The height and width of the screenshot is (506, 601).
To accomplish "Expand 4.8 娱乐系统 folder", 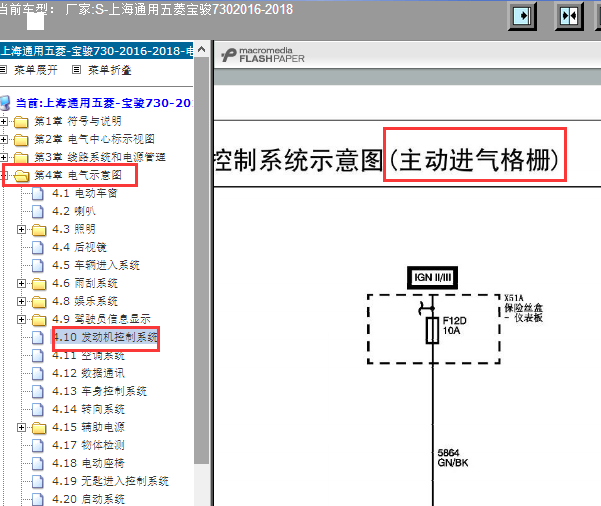I will [21, 302].
